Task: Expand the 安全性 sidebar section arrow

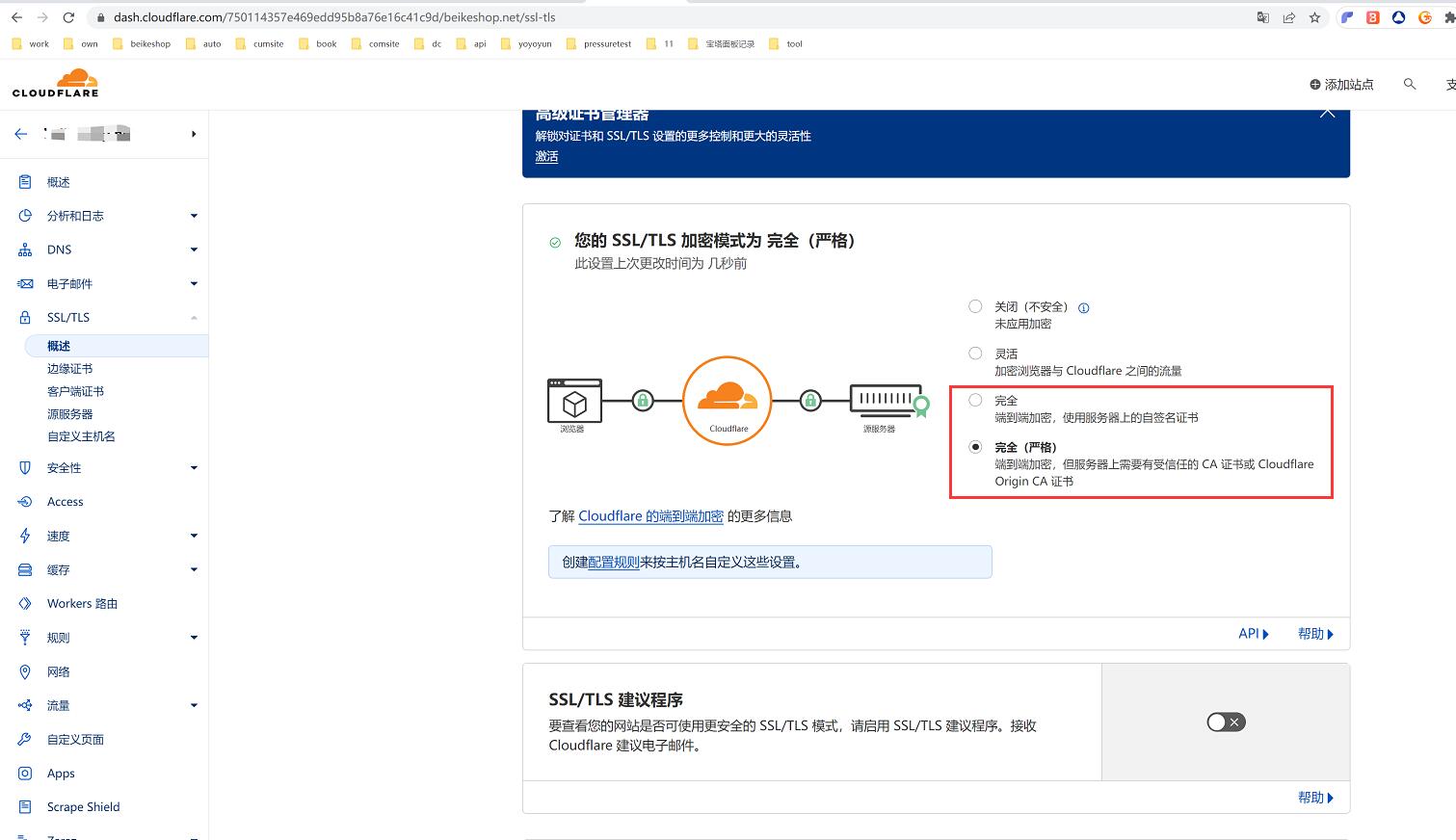Action: 194,467
